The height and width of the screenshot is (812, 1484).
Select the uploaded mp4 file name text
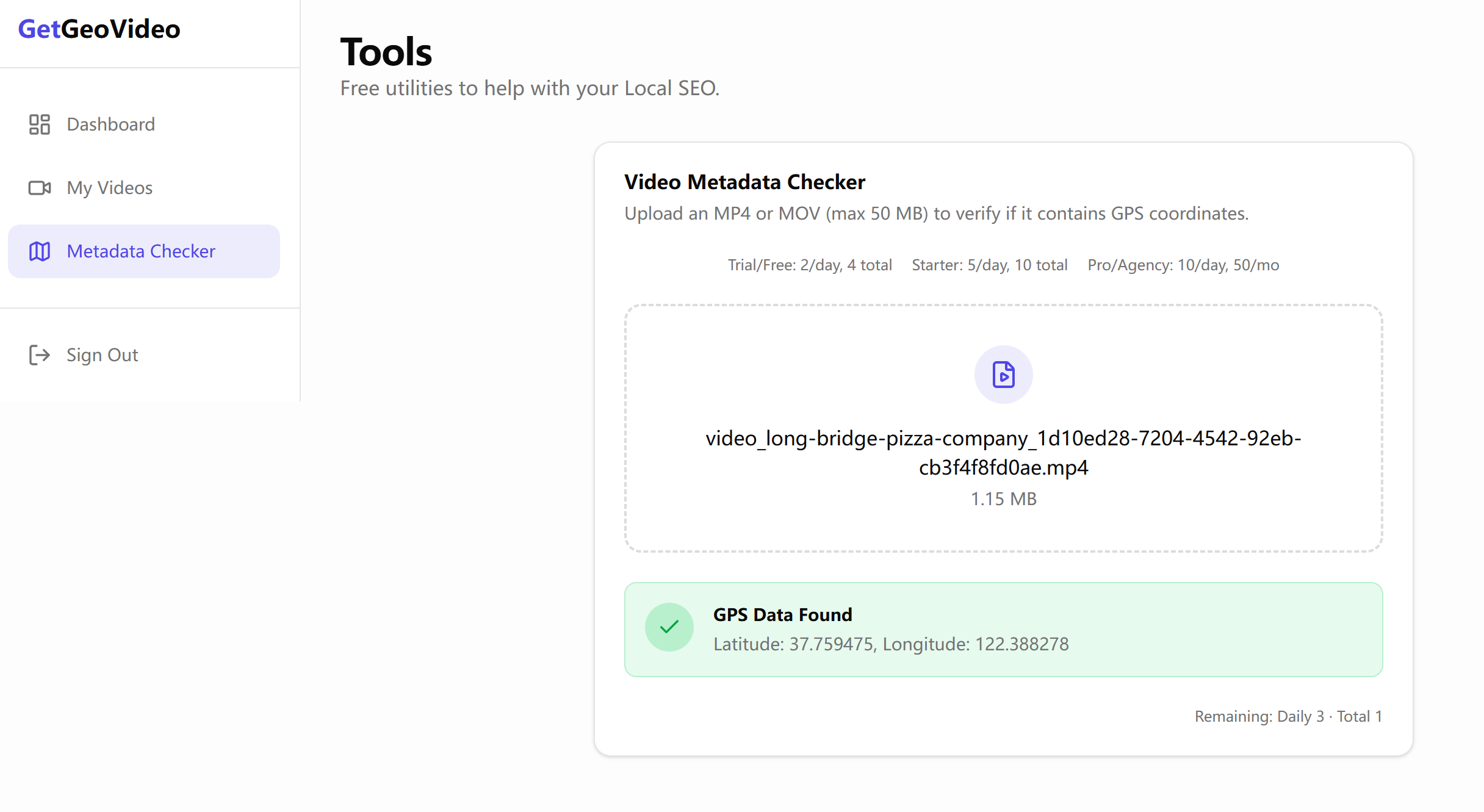click(x=1003, y=453)
